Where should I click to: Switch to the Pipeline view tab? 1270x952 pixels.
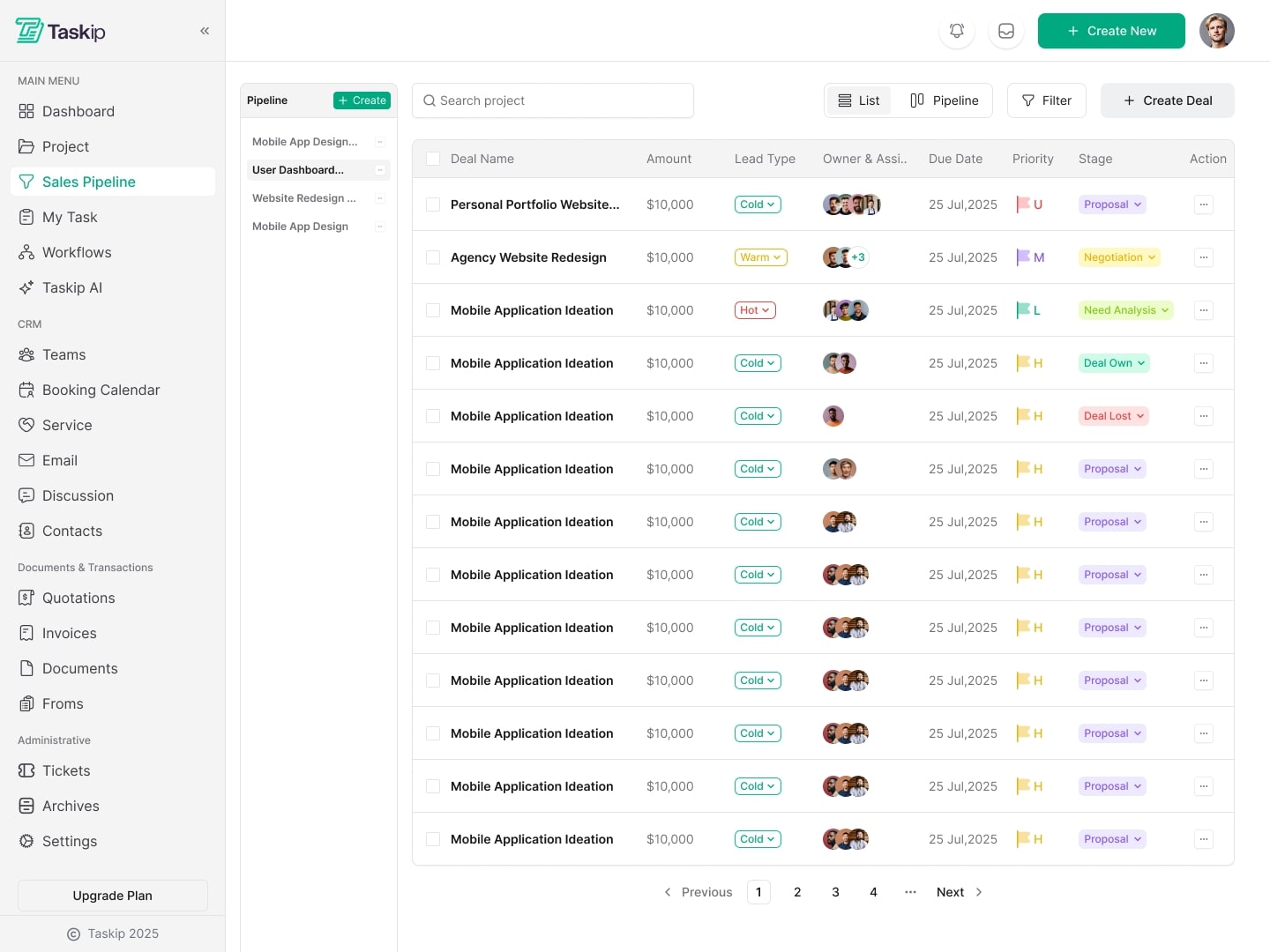[x=944, y=100]
